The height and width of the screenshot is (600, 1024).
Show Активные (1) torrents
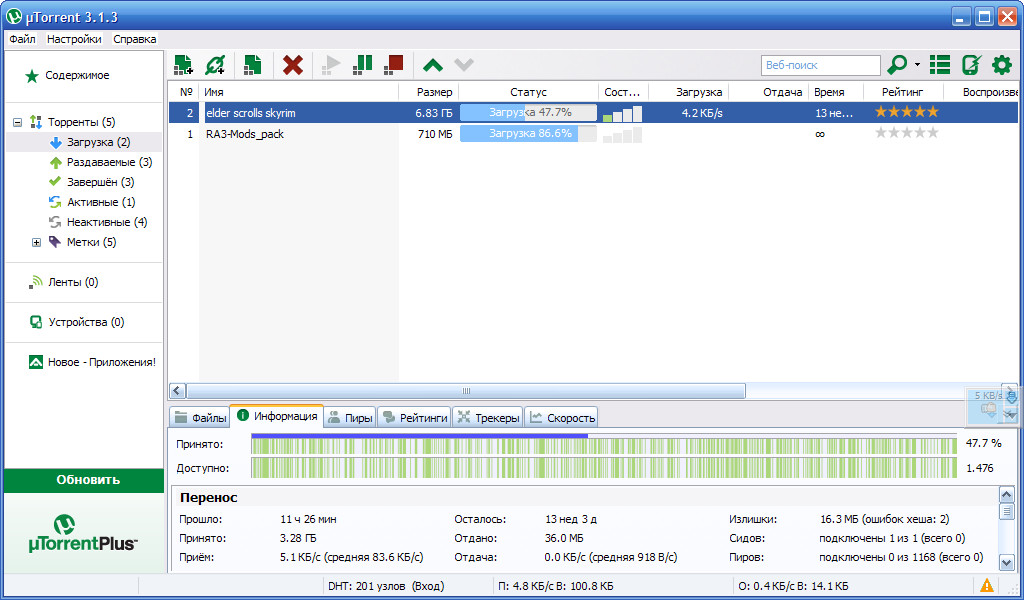pos(101,202)
